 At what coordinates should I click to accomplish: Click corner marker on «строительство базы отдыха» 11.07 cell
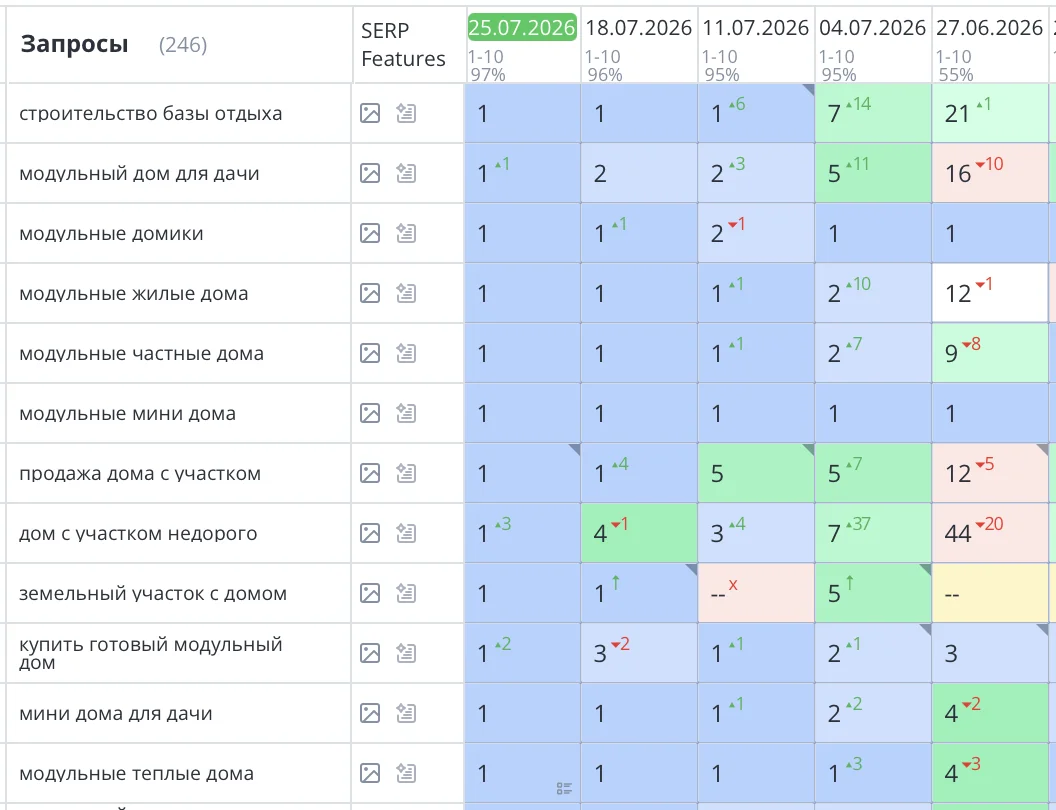808,89
